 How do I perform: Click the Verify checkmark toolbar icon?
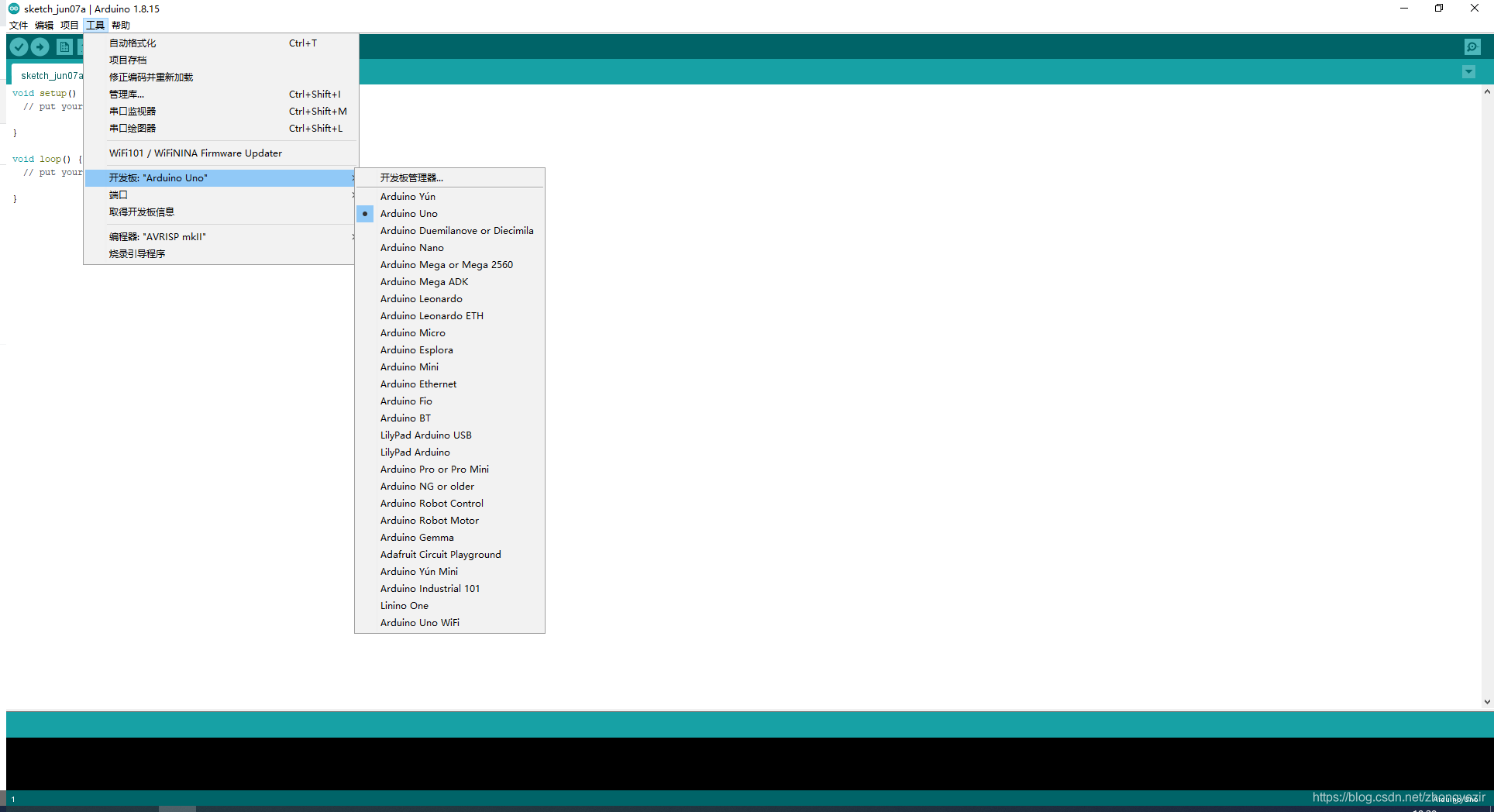(x=19, y=47)
